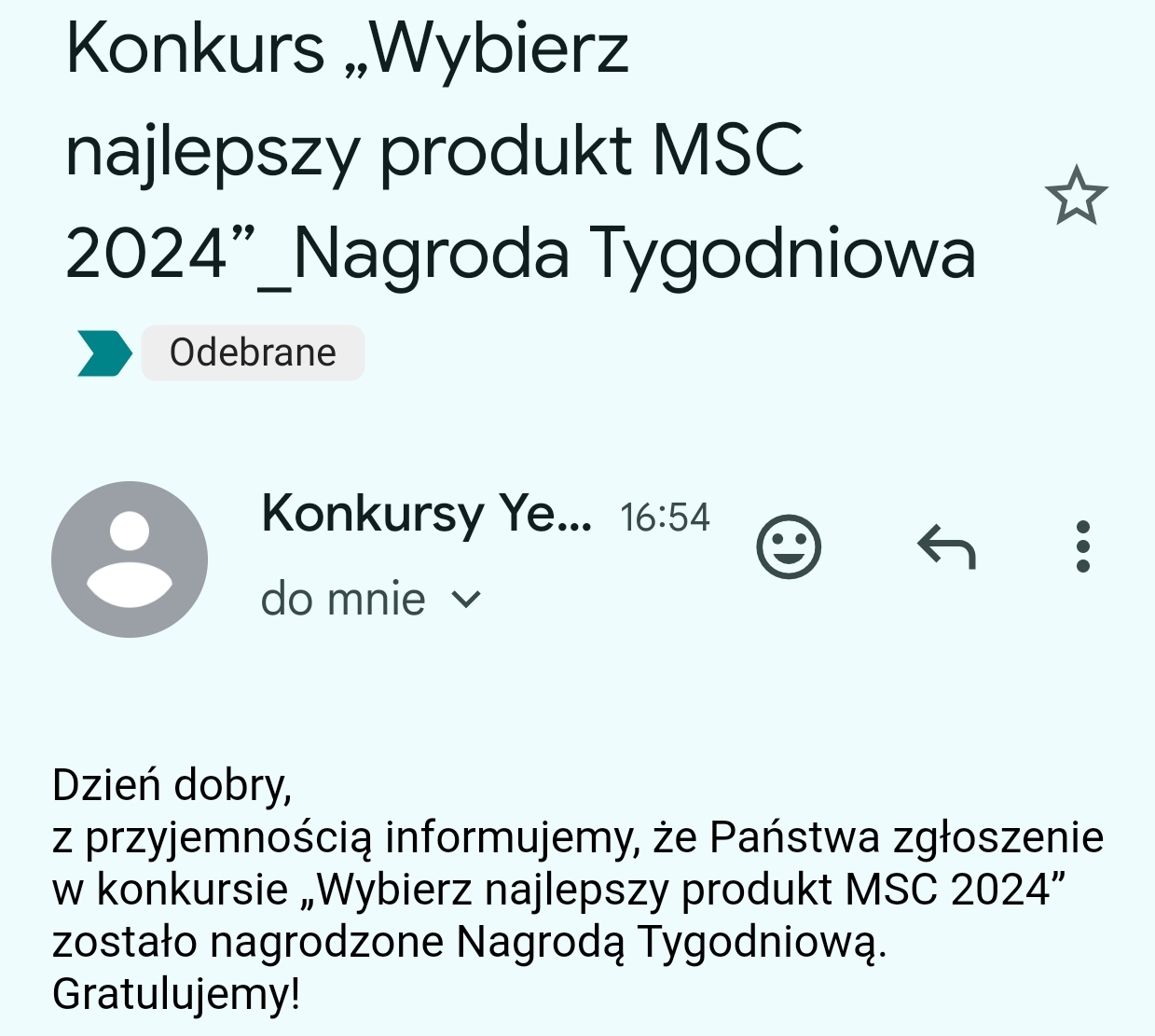1155x1036 pixels.
Task: Click subject text "najlepszy produkt MSC"
Action: 434,151
